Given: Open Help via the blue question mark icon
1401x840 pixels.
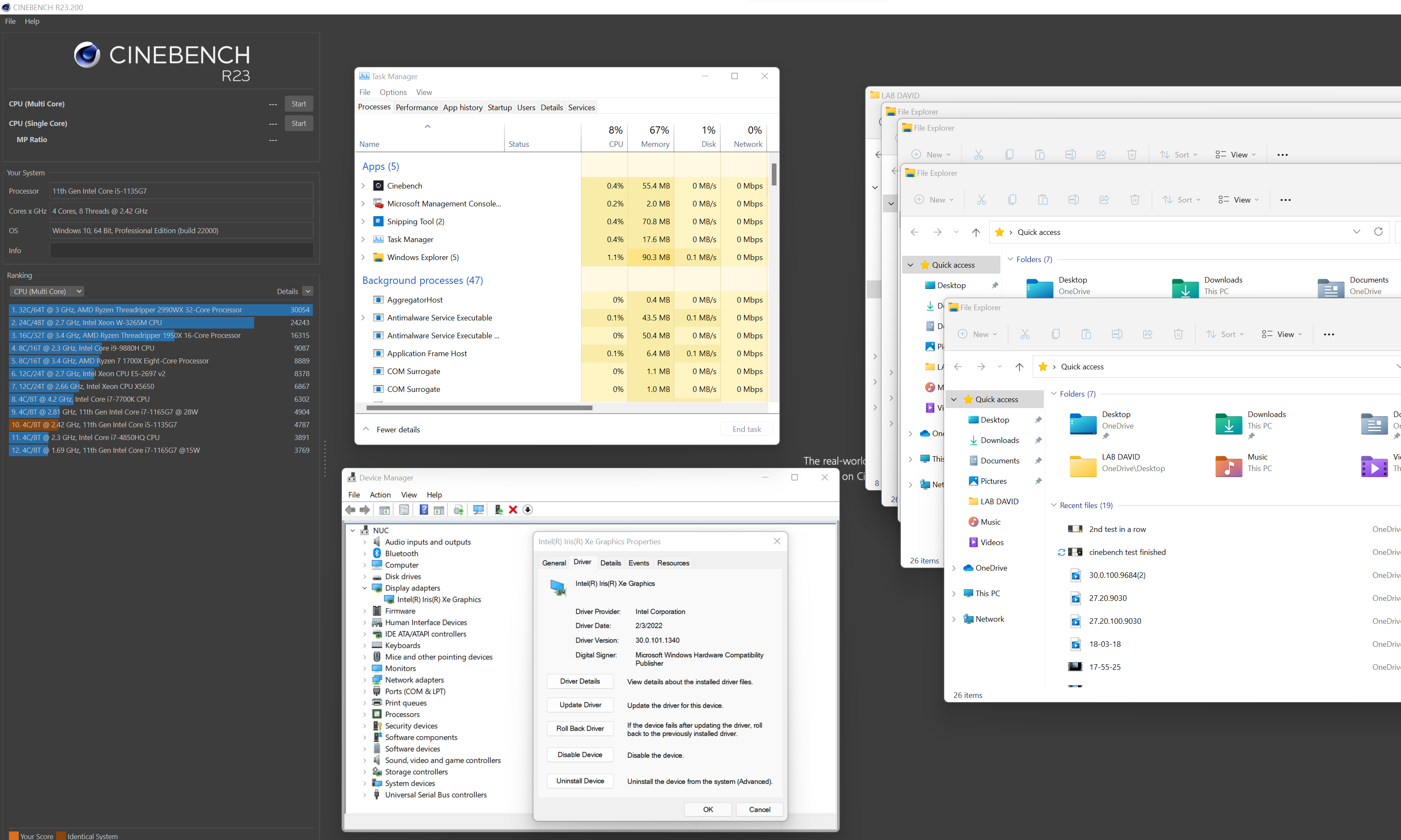Looking at the screenshot, I should tap(424, 509).
